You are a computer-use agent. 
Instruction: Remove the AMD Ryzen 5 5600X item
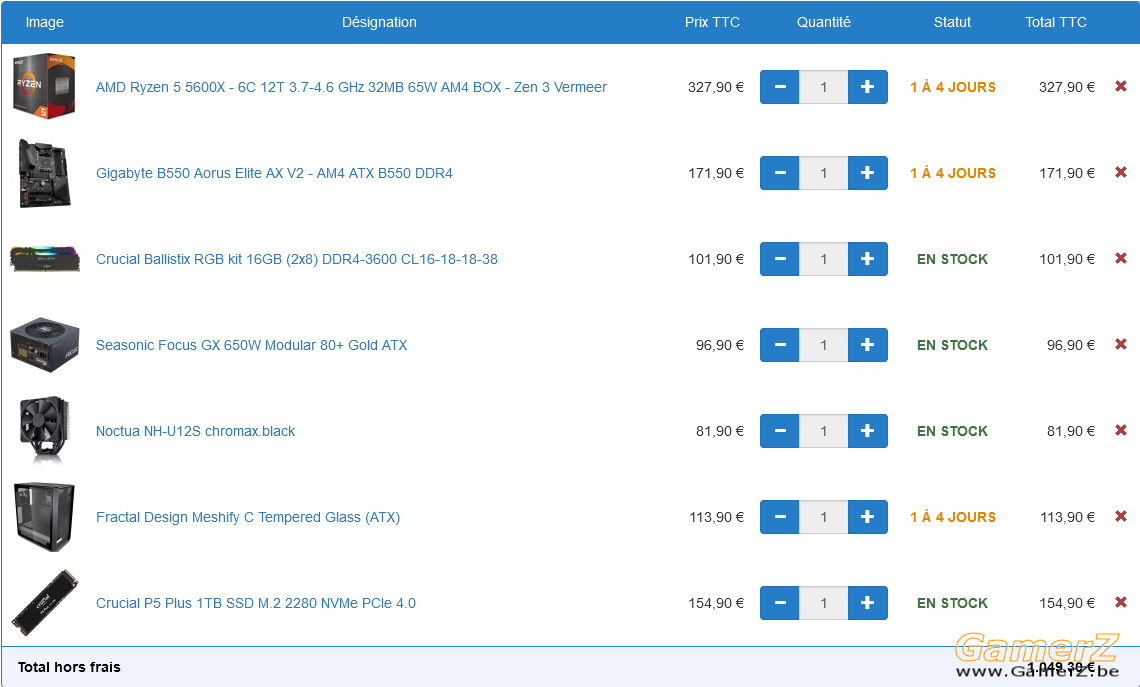(1120, 87)
